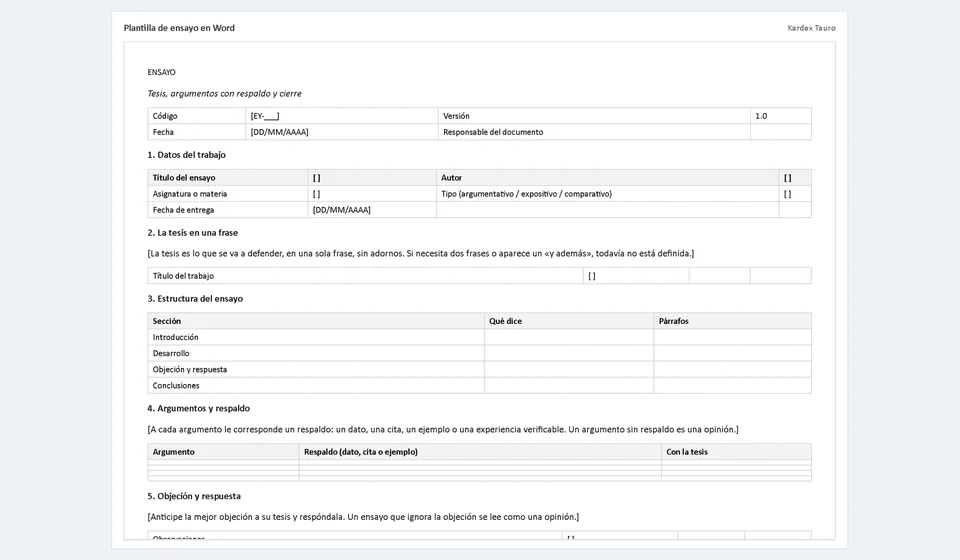Screen dimensions: 960x560
Task: Click 'Respaldo (dato, cita o ejemplo)' header
Action: pyautogui.click(x=480, y=452)
